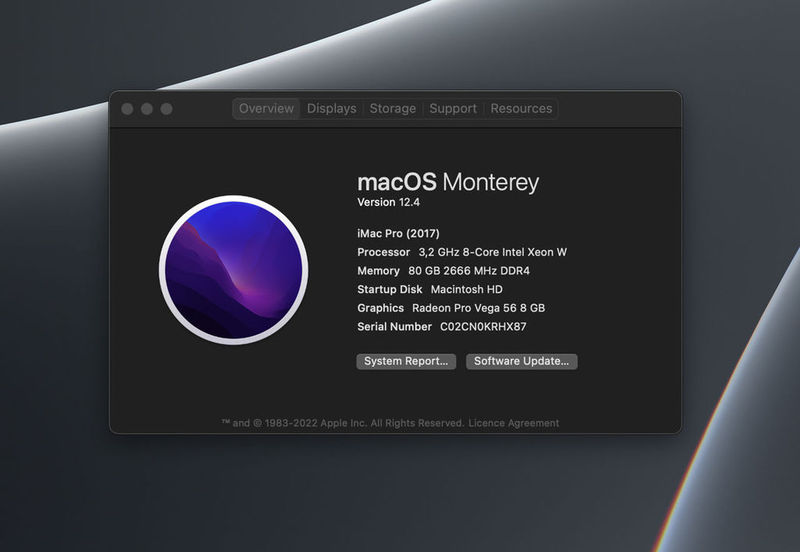The image size is (800, 552).
Task: Click the Macintosh HD startup disk value
Action: 467,289
